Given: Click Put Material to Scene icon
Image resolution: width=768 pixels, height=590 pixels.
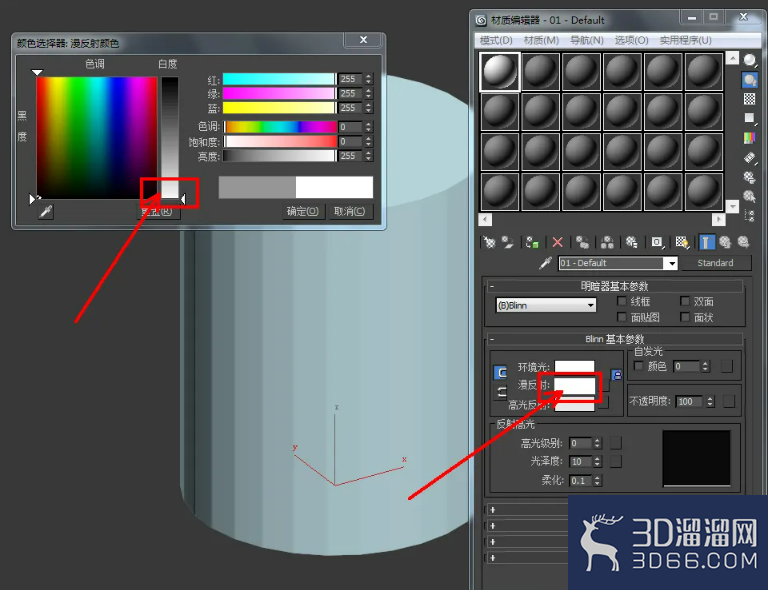Looking at the screenshot, I should tap(508, 242).
